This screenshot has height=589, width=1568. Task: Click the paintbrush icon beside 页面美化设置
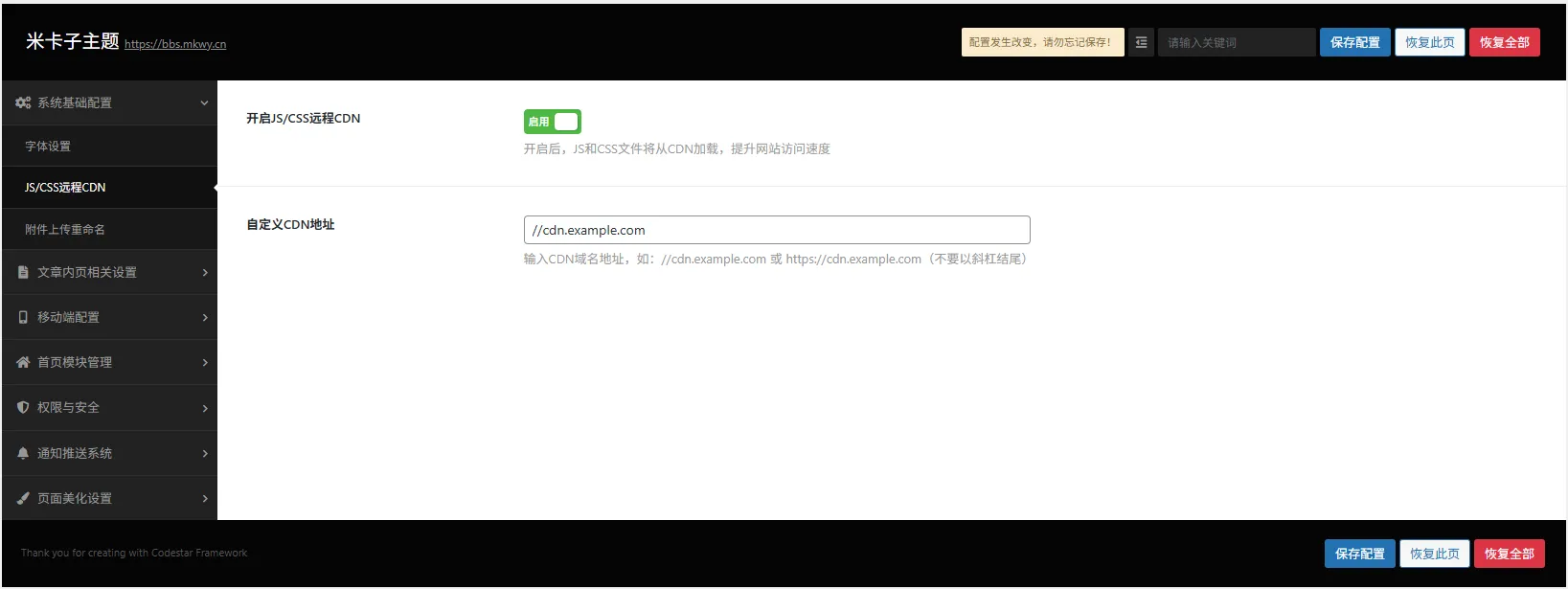coord(23,498)
